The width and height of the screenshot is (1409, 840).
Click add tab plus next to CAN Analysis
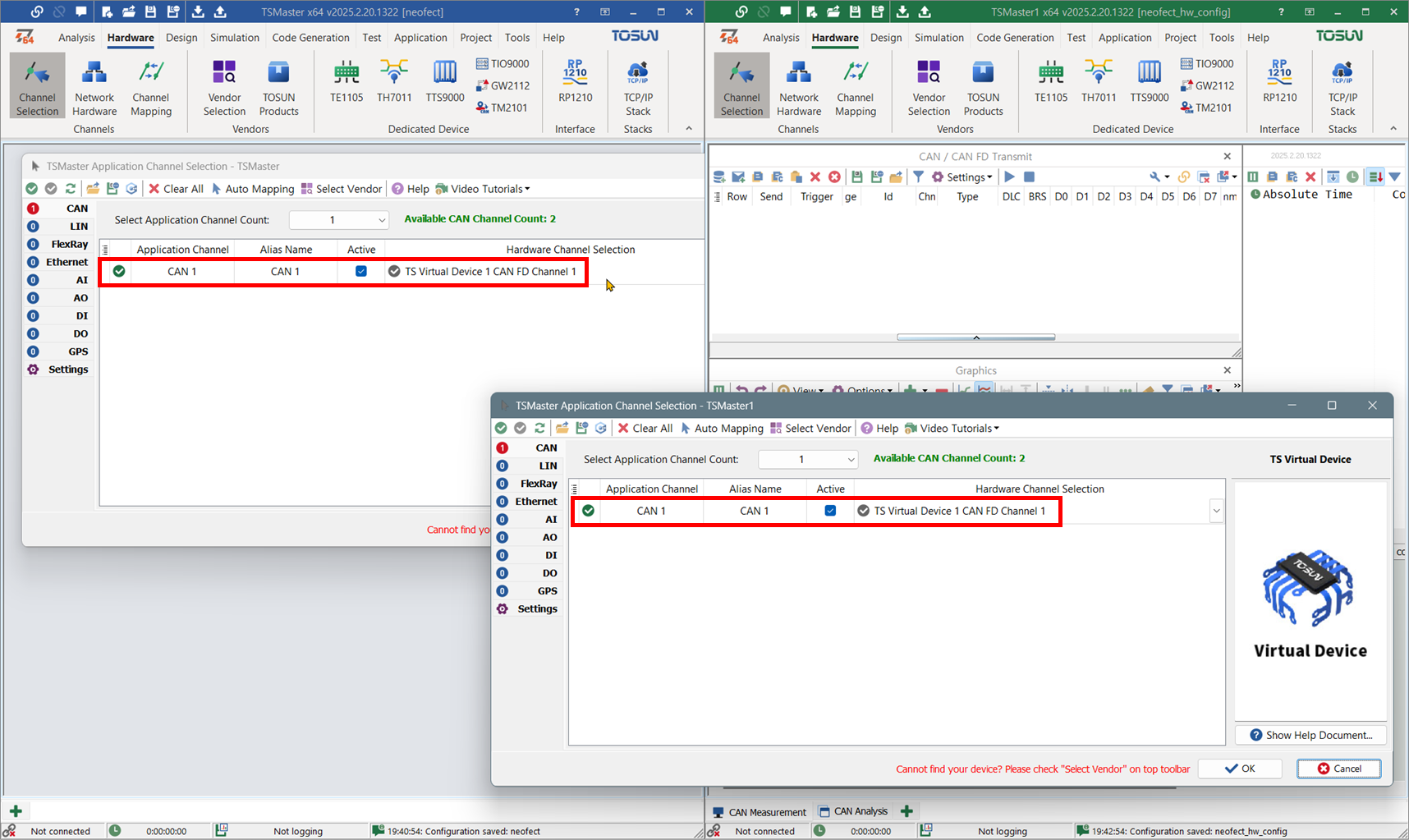point(906,811)
